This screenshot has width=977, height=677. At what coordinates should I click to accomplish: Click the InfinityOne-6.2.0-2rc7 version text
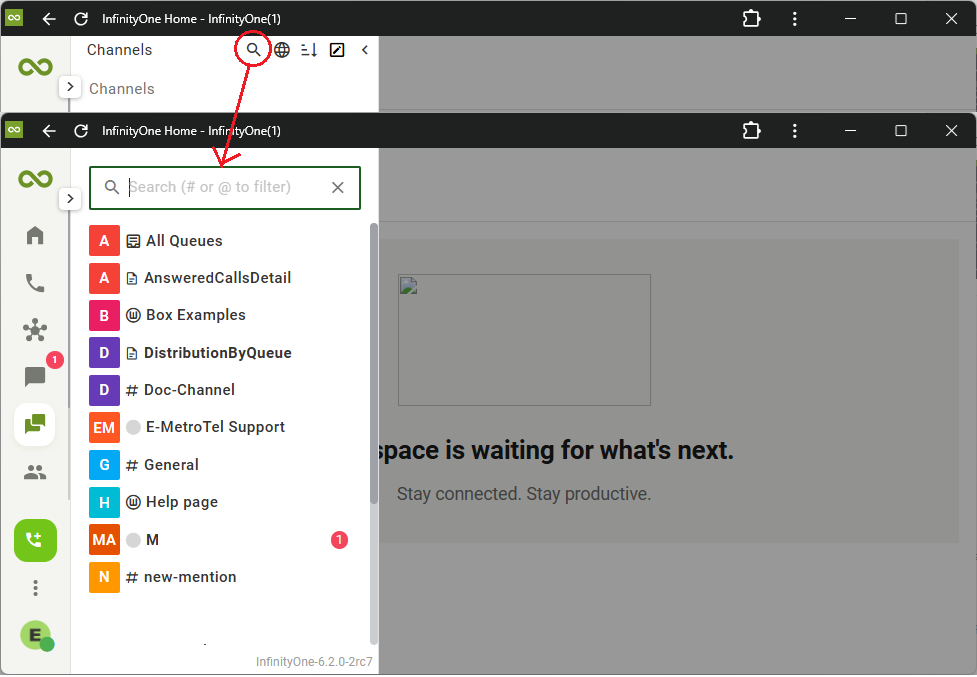coord(314,661)
